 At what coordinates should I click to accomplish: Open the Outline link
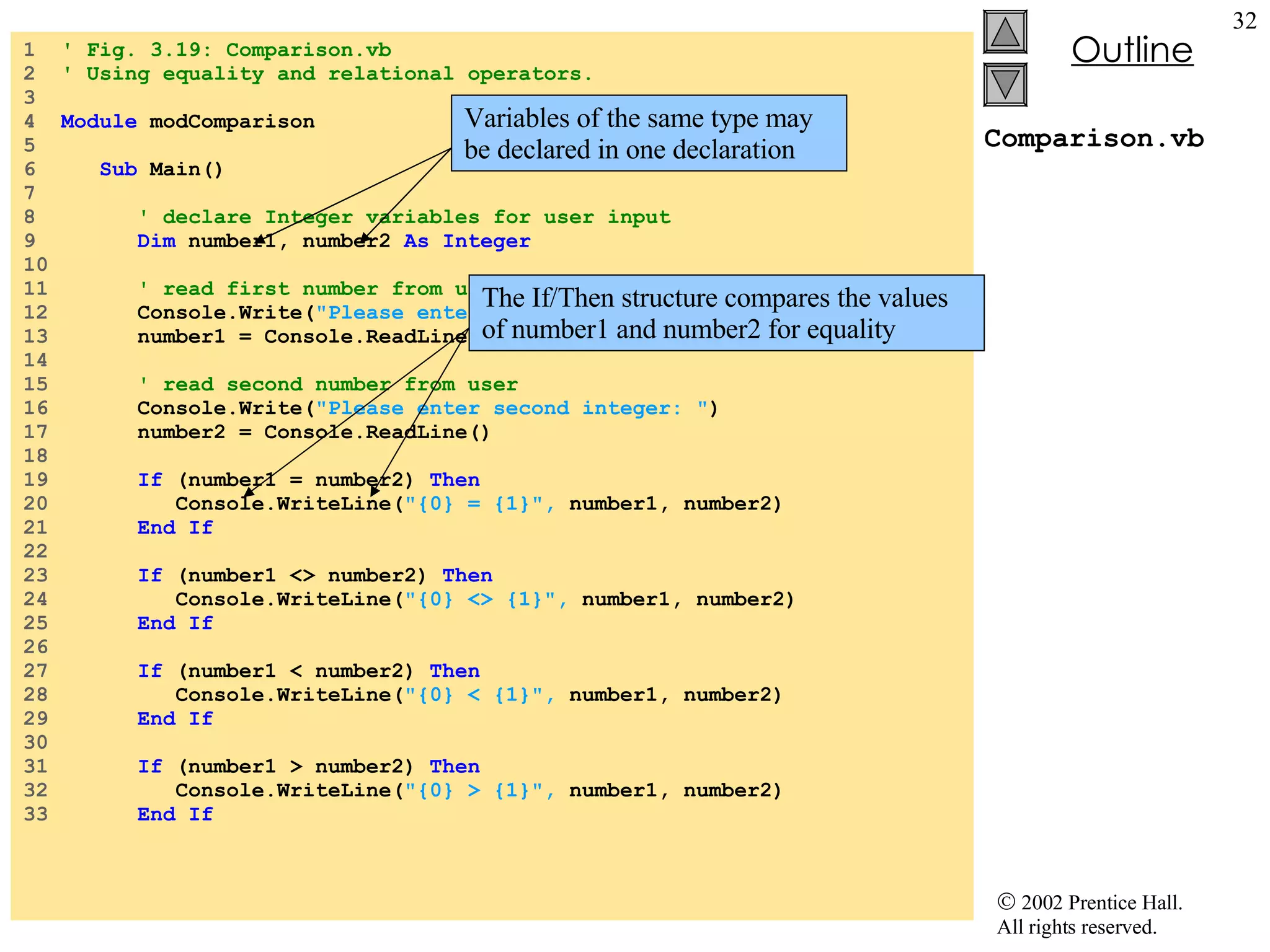coord(1132,50)
